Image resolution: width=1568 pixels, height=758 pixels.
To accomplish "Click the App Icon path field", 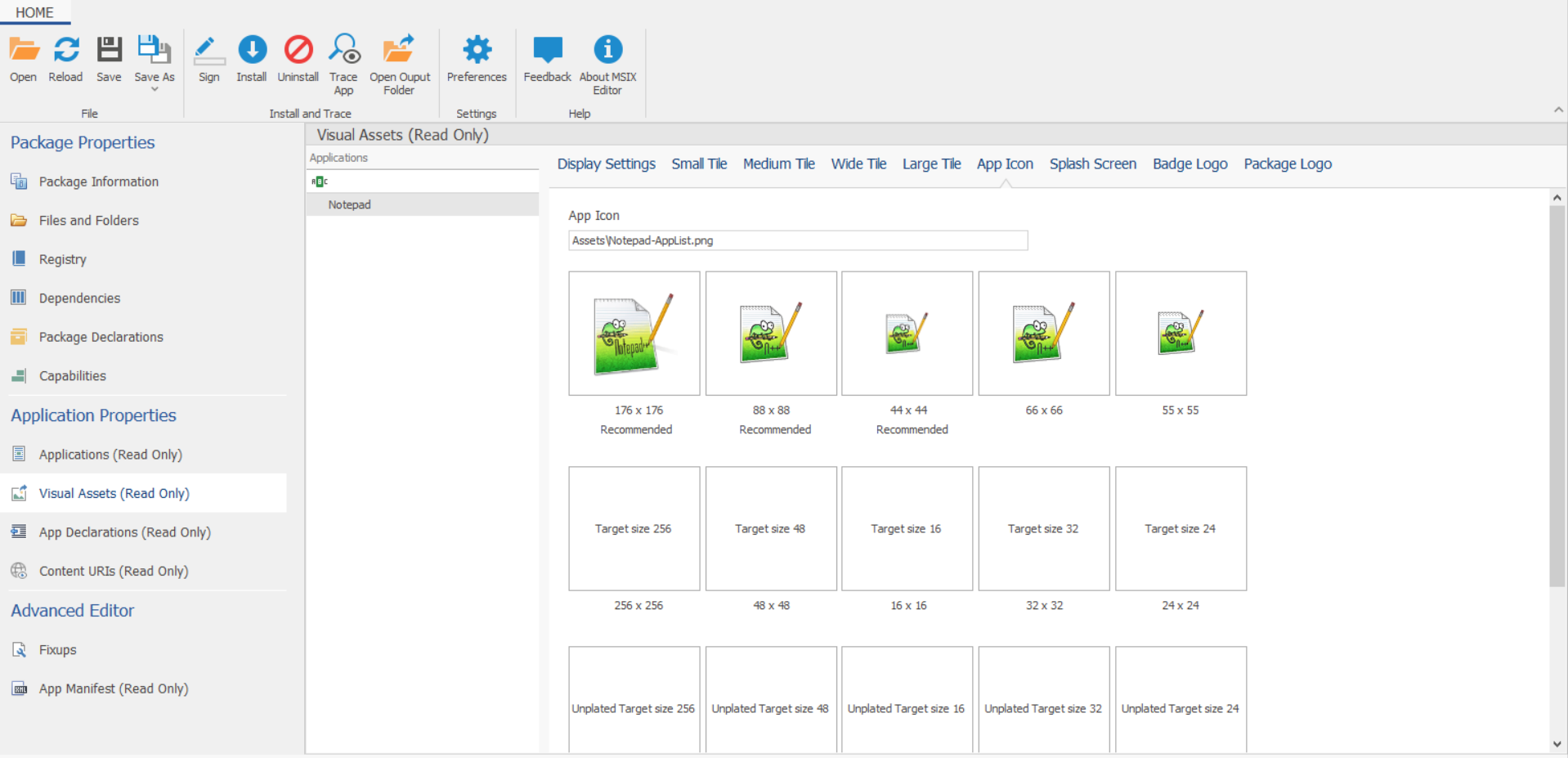I will tap(798, 240).
